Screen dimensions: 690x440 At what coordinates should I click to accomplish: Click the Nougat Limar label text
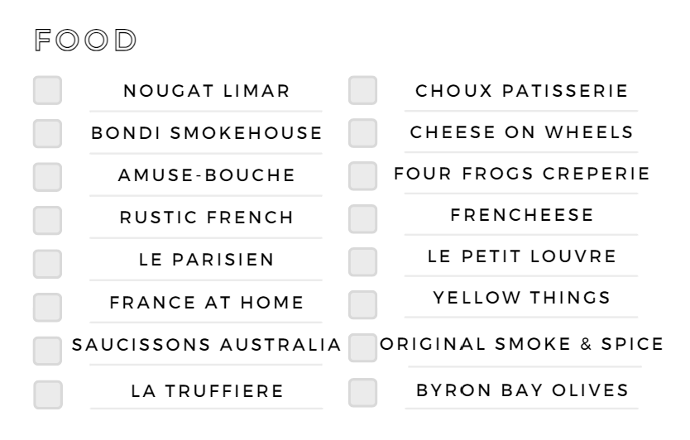[206, 91]
